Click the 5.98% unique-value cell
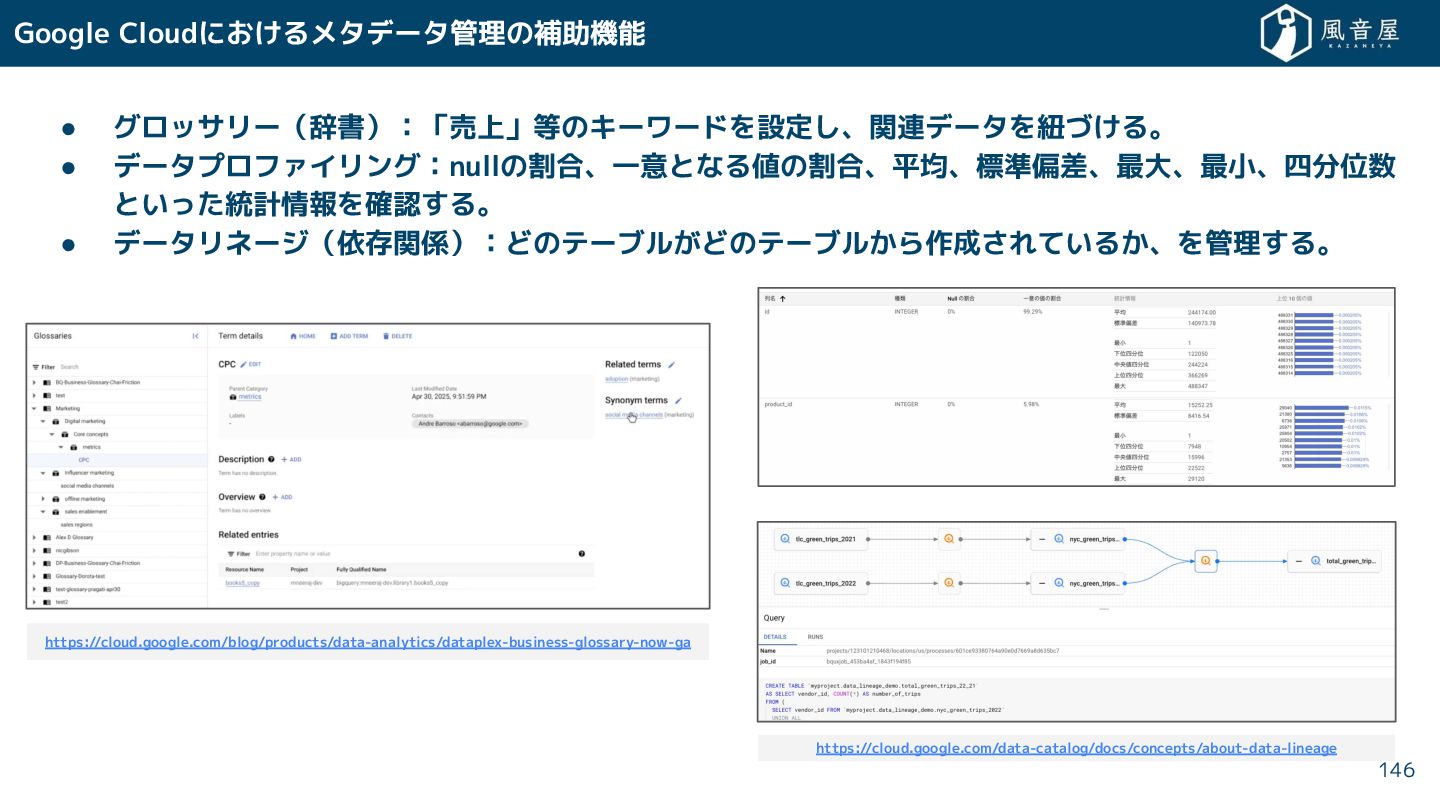Screen dimensions: 1440x810 [1032, 404]
